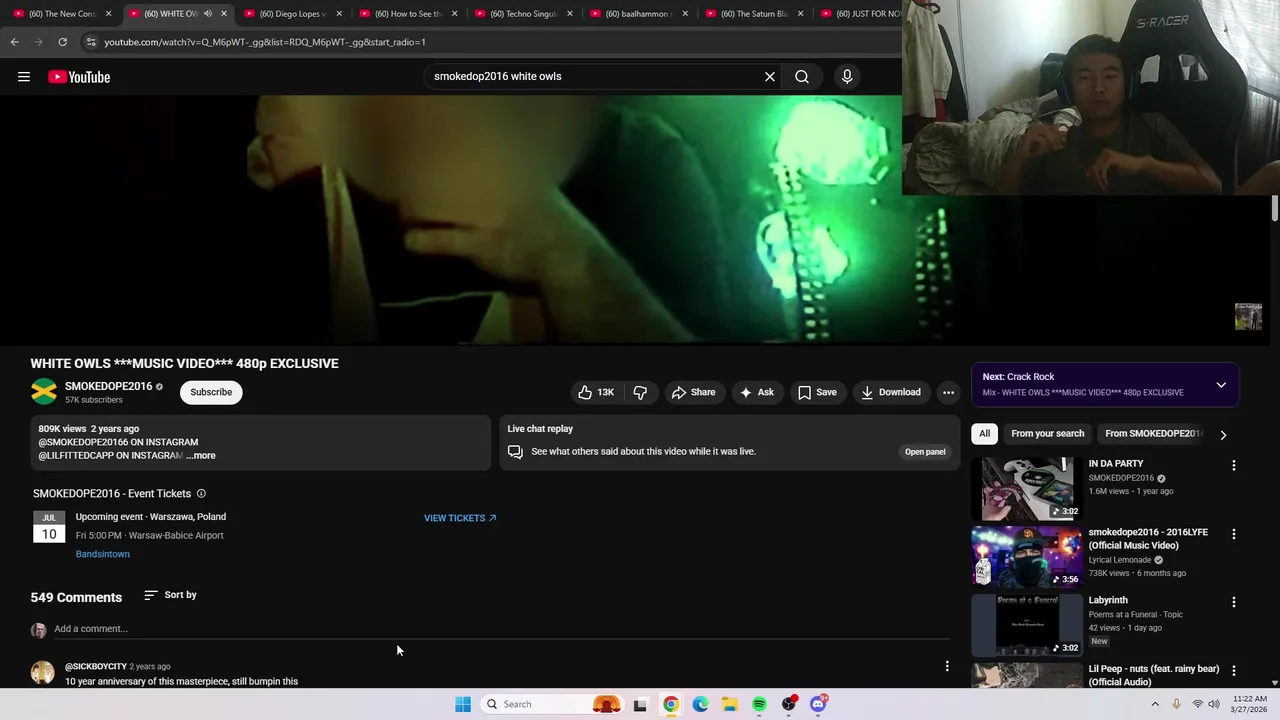Reload the page
1280x720 pixels.
(62, 42)
